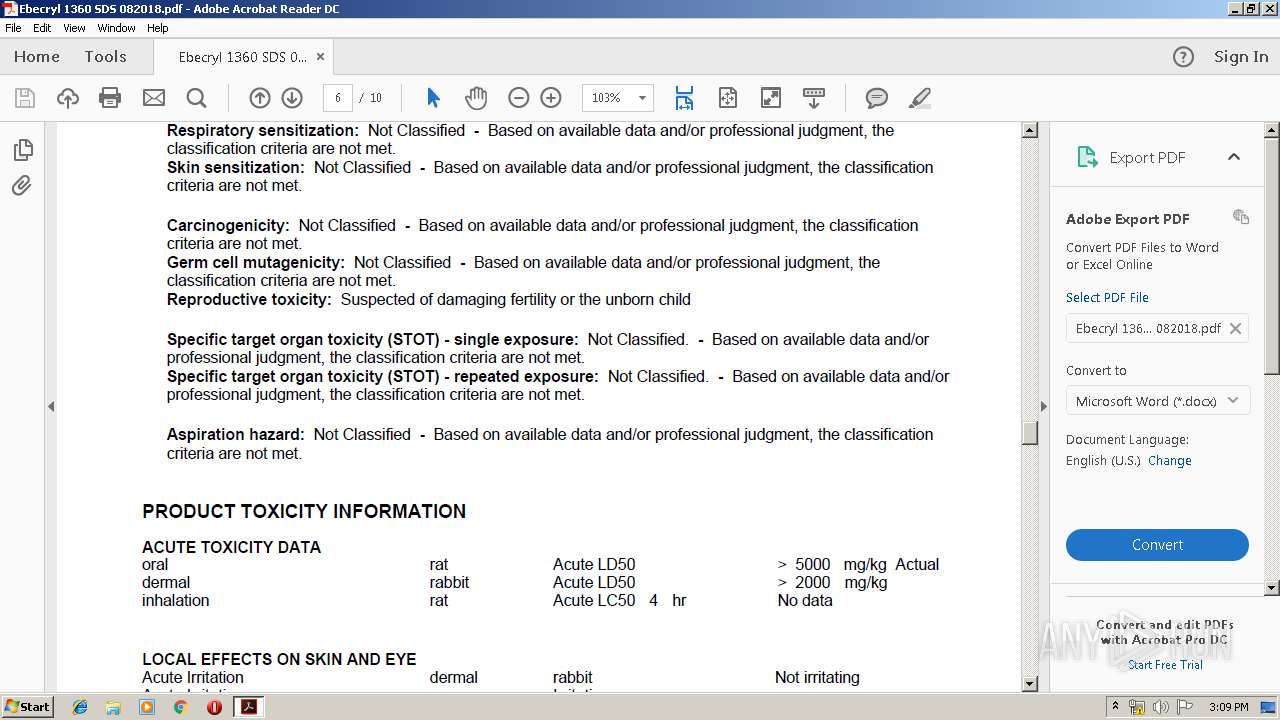
Task: Click the Convert button
Action: point(1157,545)
